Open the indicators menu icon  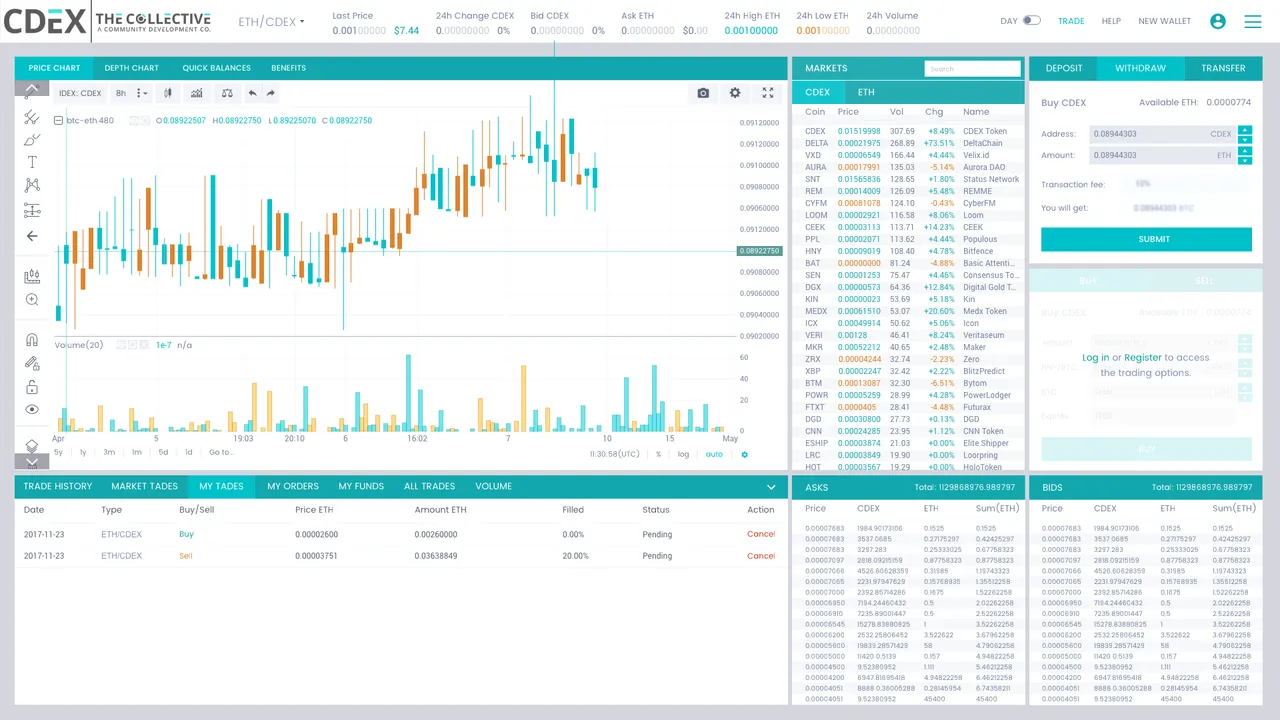[197, 93]
